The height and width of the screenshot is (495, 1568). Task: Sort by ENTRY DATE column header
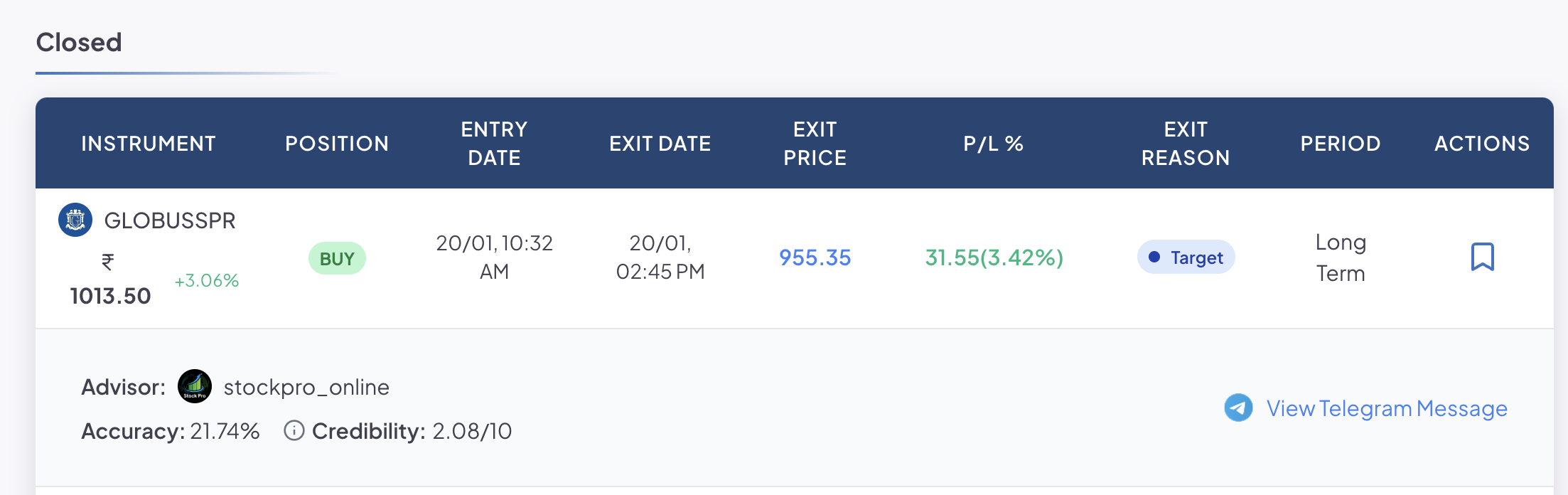click(x=494, y=143)
